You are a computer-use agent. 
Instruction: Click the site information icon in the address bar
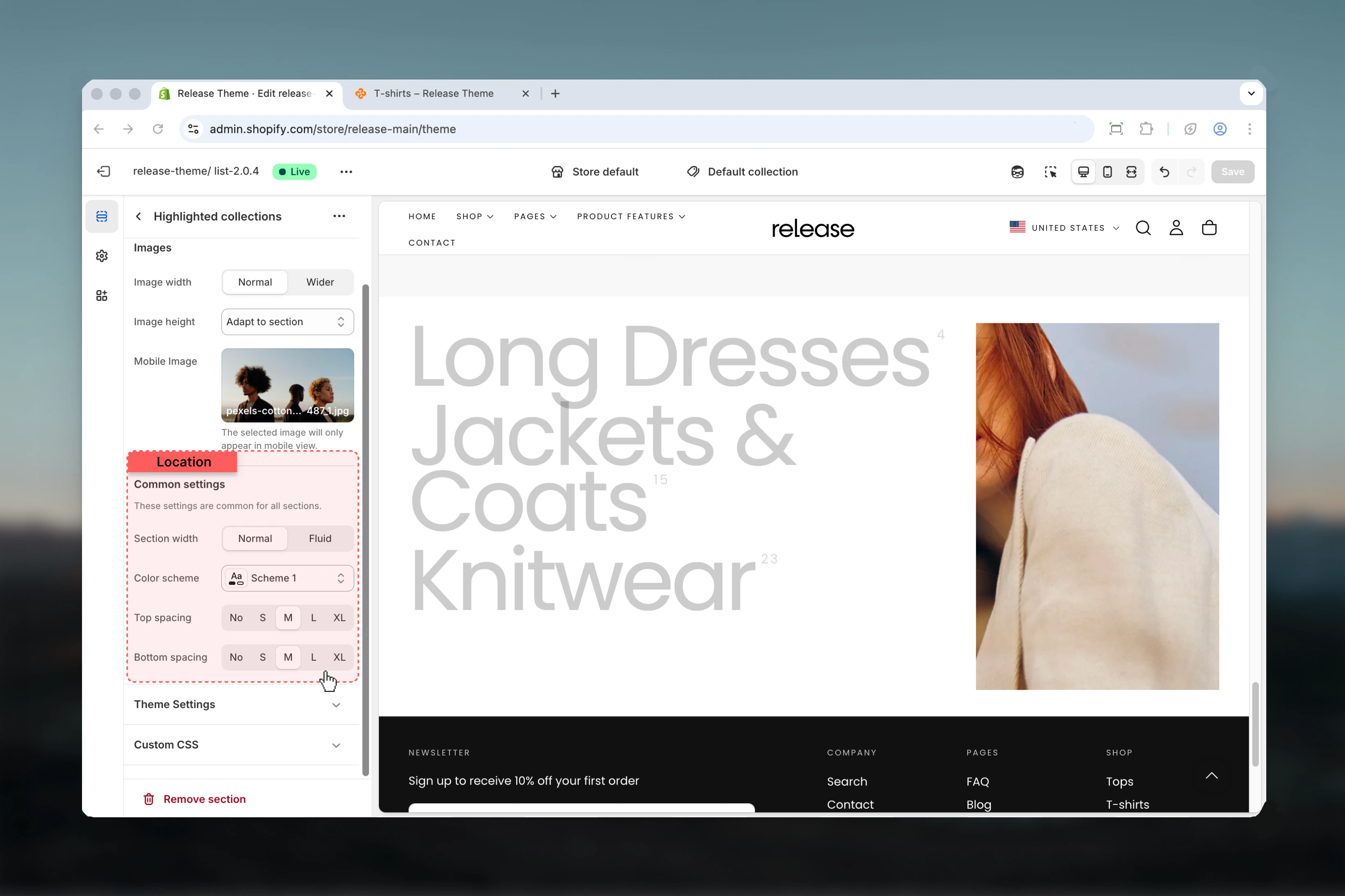pos(194,129)
